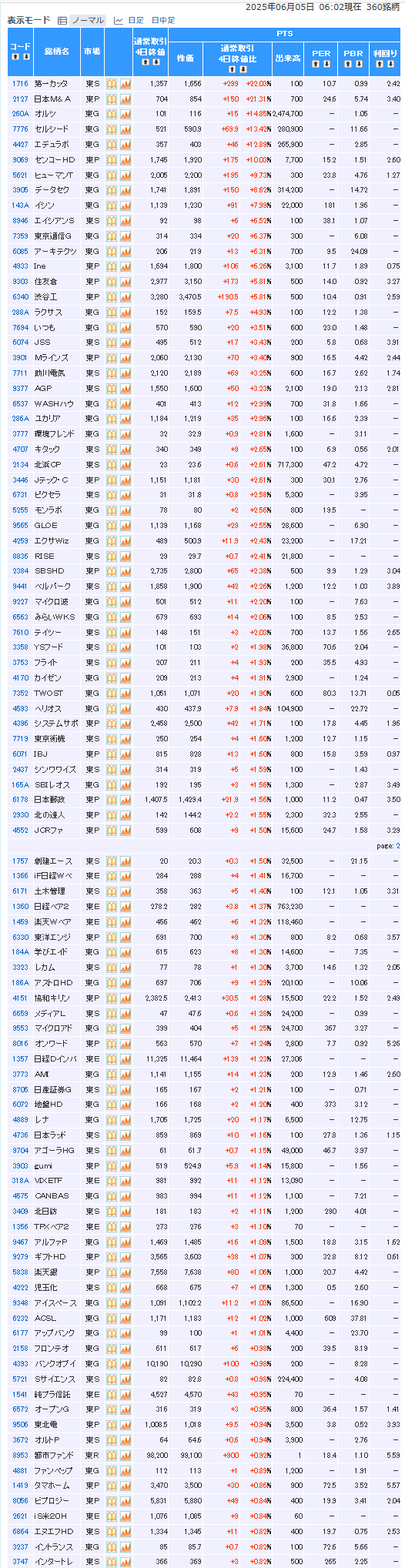Open chart icon for オンワード row
Image resolution: width=405 pixels, height=1568 pixels.
[126, 1044]
